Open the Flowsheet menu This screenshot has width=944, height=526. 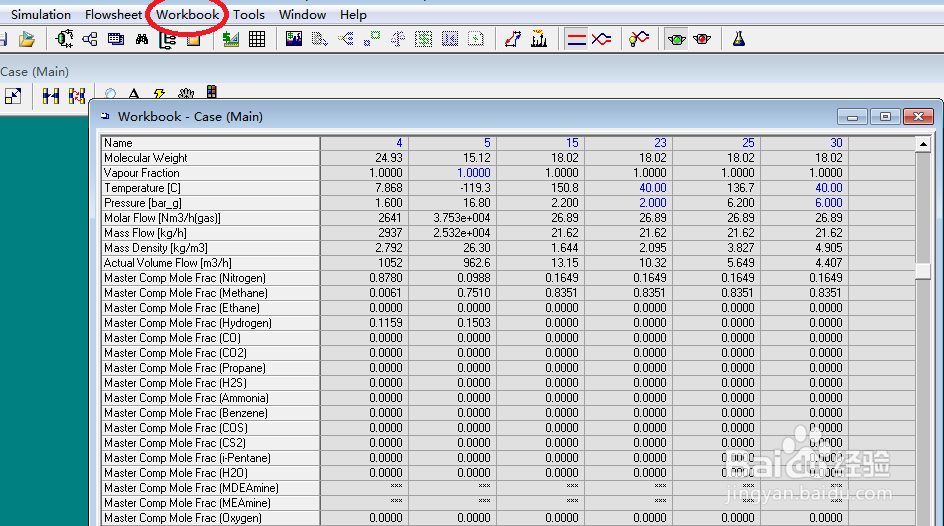pyautogui.click(x=113, y=14)
